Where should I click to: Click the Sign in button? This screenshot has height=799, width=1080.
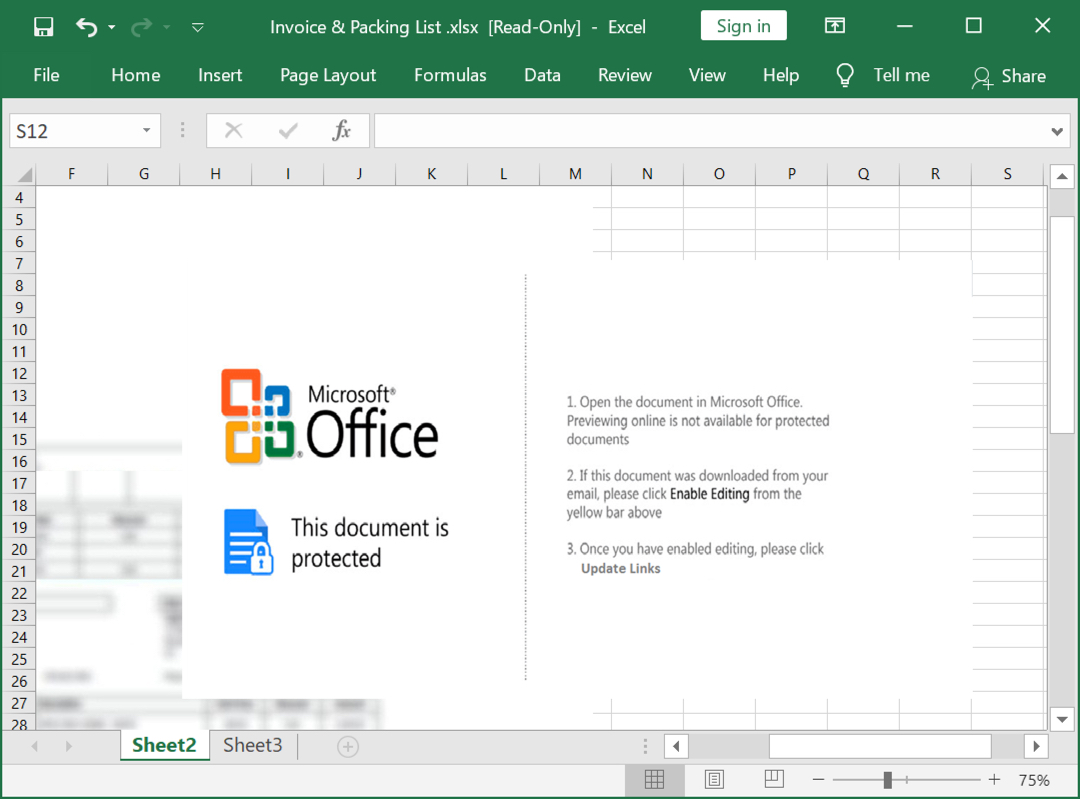tap(743, 26)
